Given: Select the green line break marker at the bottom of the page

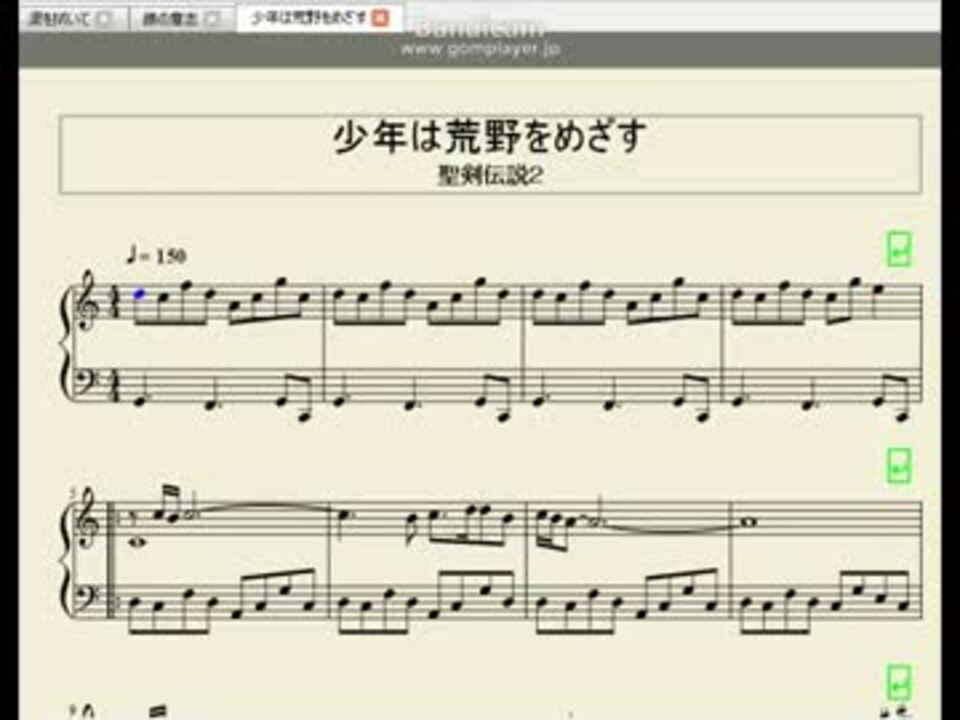Looking at the screenshot, I should (x=899, y=682).
